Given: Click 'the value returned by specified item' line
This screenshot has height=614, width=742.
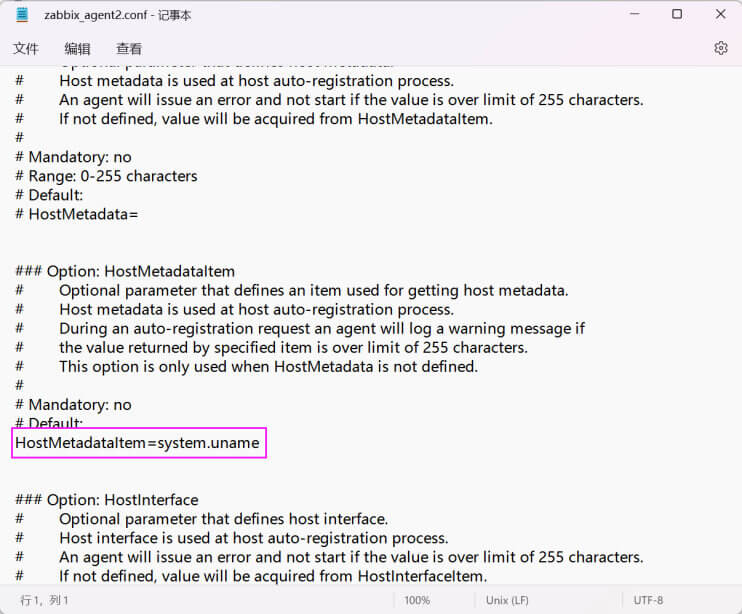Looking at the screenshot, I should (x=293, y=348).
